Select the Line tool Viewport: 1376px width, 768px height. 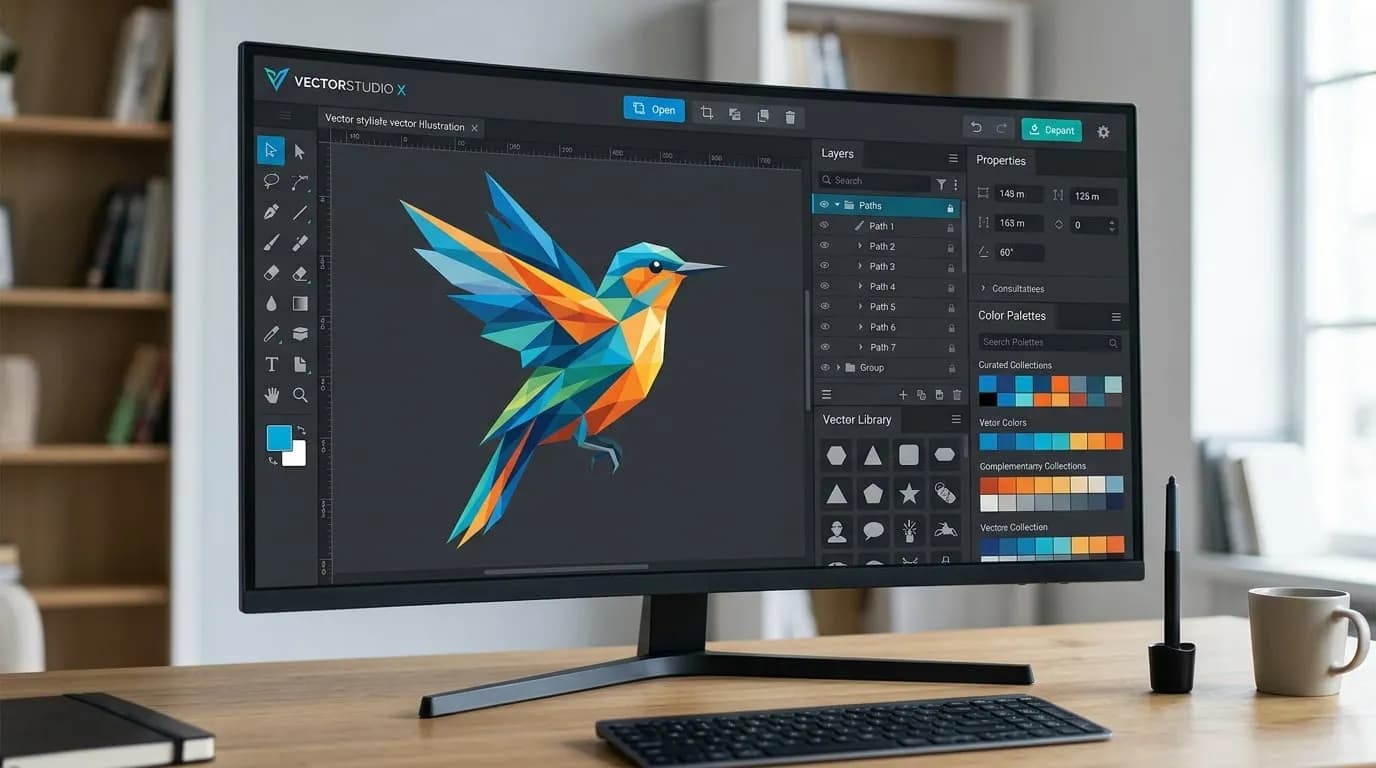[300, 213]
